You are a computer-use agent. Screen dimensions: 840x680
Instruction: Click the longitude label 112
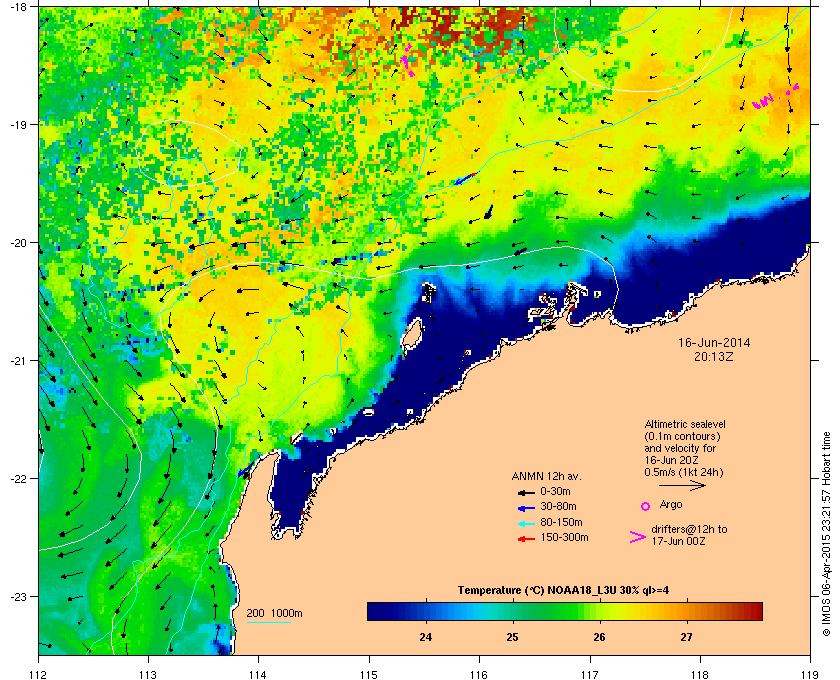pyautogui.click(x=39, y=674)
